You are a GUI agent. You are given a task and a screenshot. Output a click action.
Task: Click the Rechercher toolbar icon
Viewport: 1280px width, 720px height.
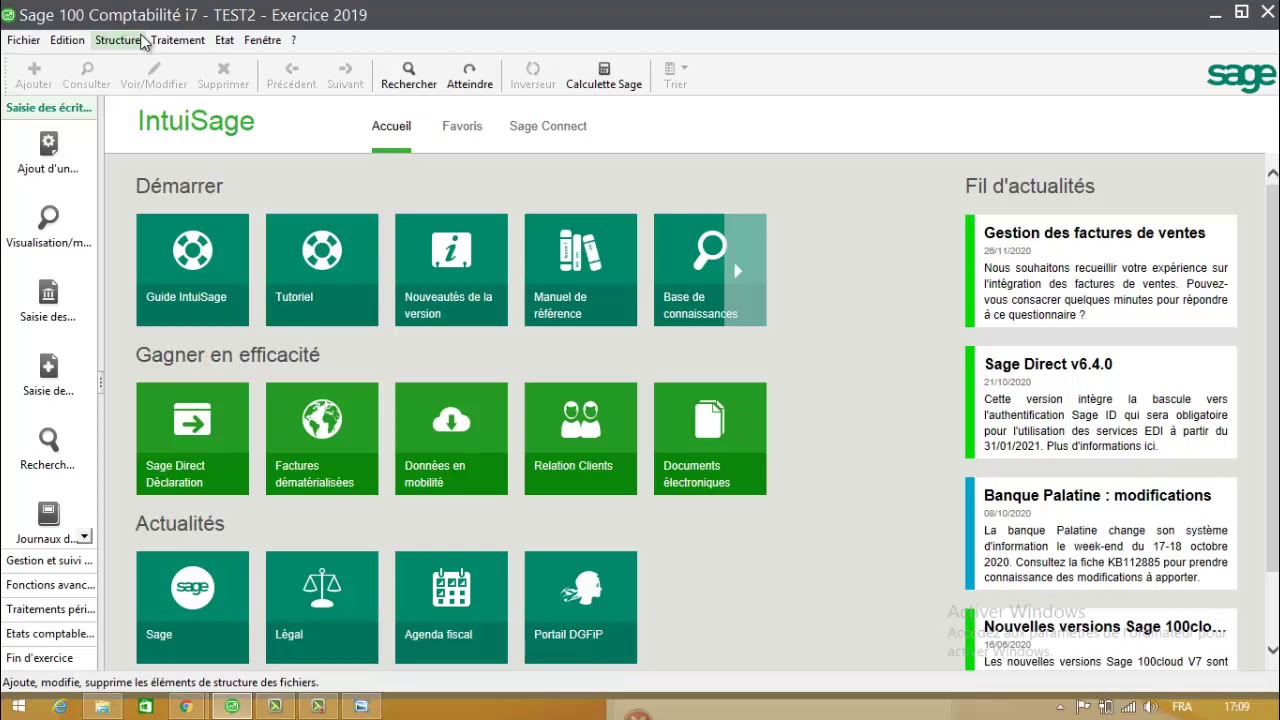coord(408,75)
